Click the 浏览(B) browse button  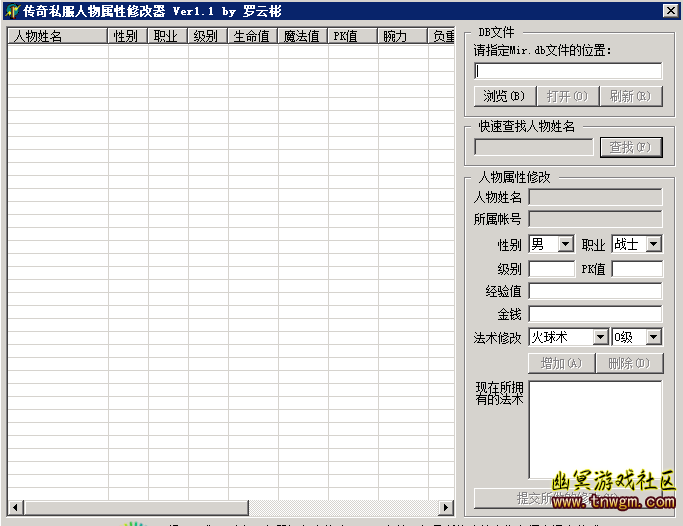(505, 96)
